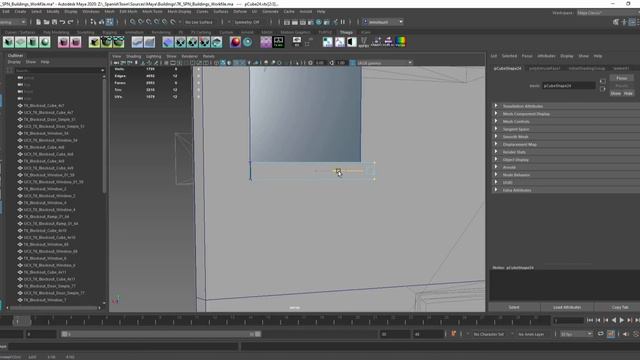Open the Mesh Display menu
This screenshot has width=640, height=360.
[179, 11]
